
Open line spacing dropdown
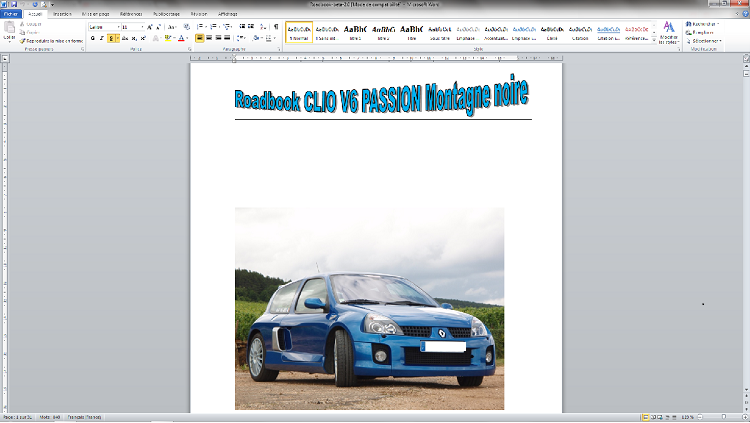tap(242, 38)
